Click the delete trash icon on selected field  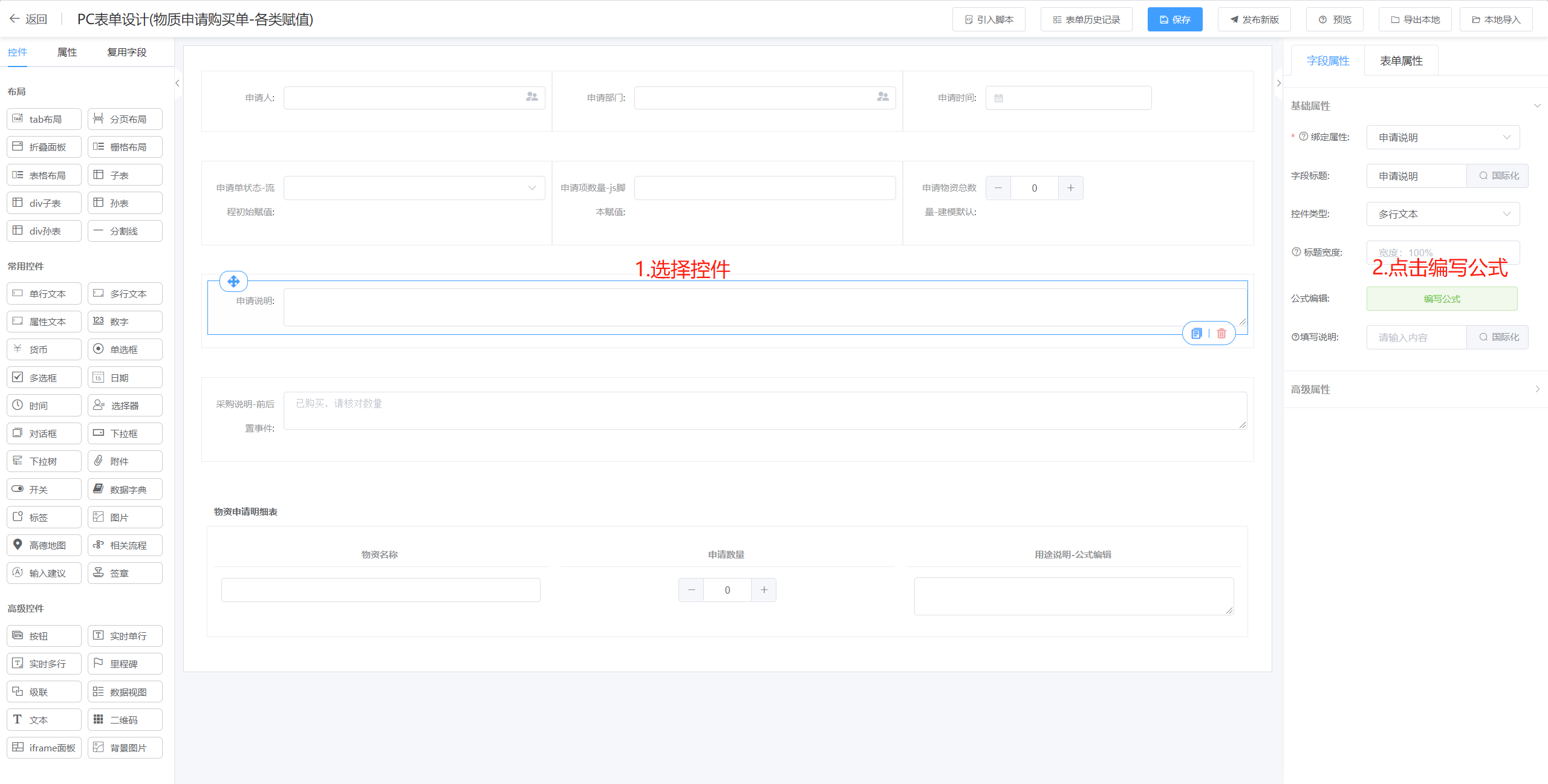click(x=1221, y=333)
